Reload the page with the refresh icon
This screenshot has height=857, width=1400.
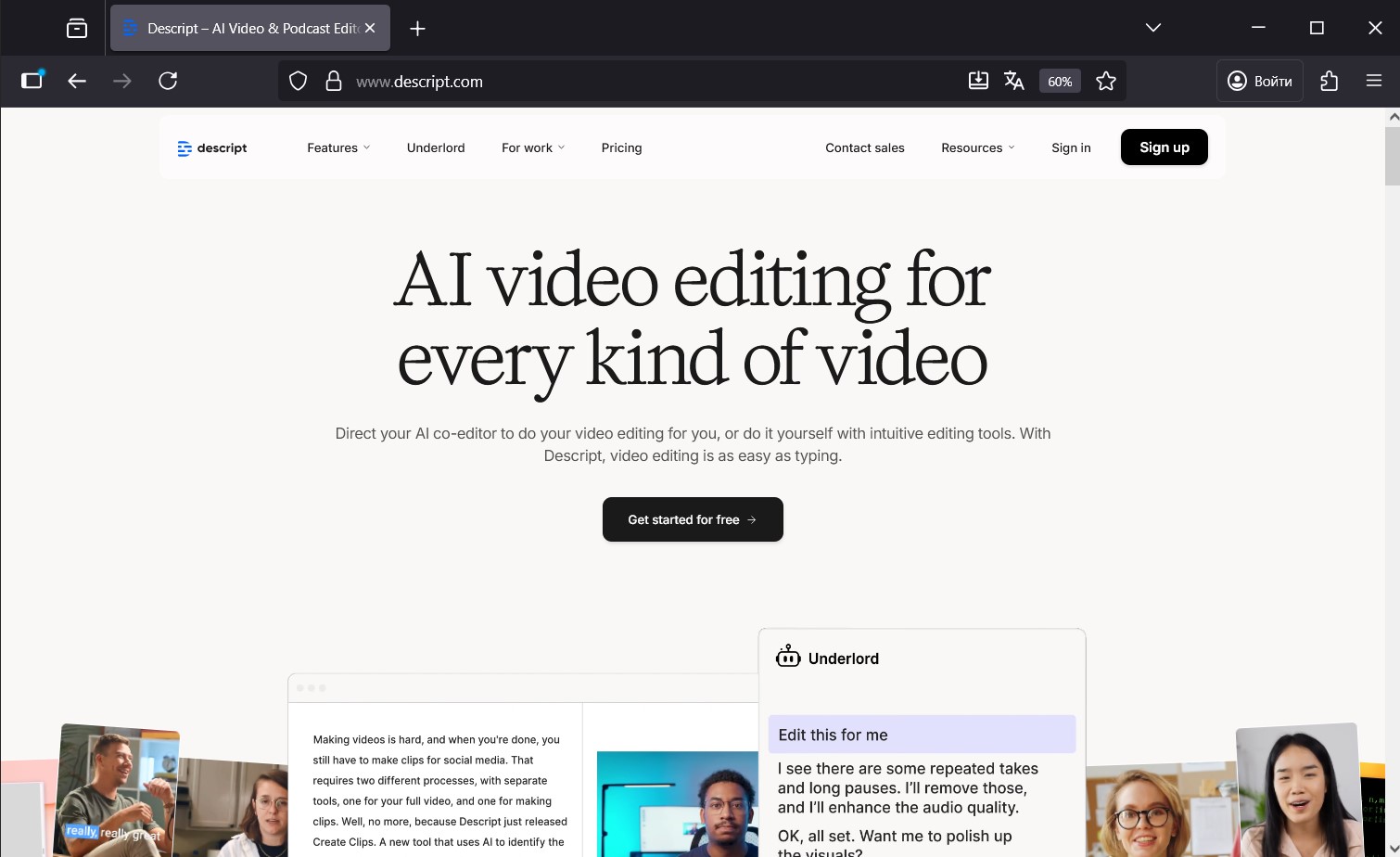(x=168, y=82)
